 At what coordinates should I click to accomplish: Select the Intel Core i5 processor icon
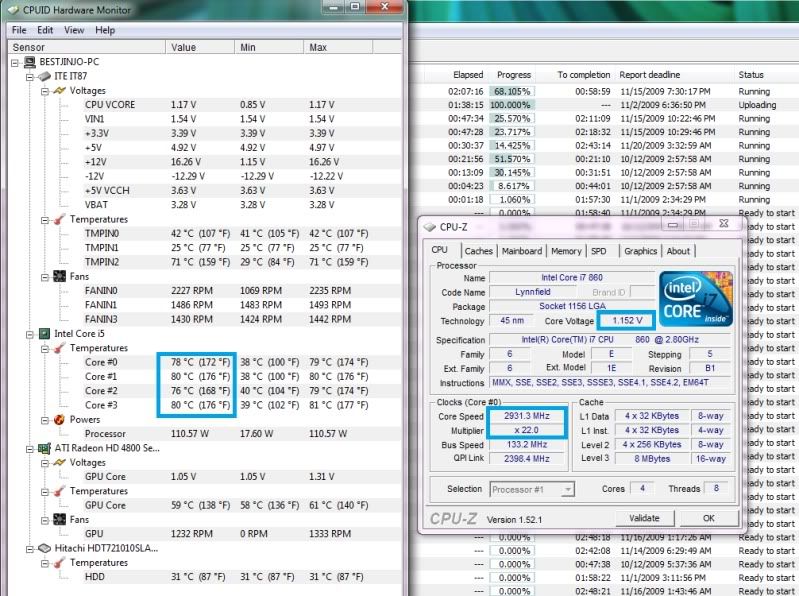click(43, 333)
